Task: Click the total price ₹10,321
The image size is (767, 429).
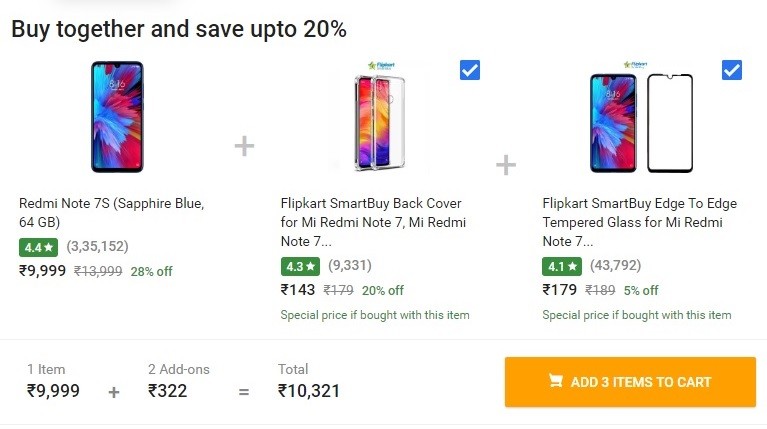Action: (x=309, y=391)
